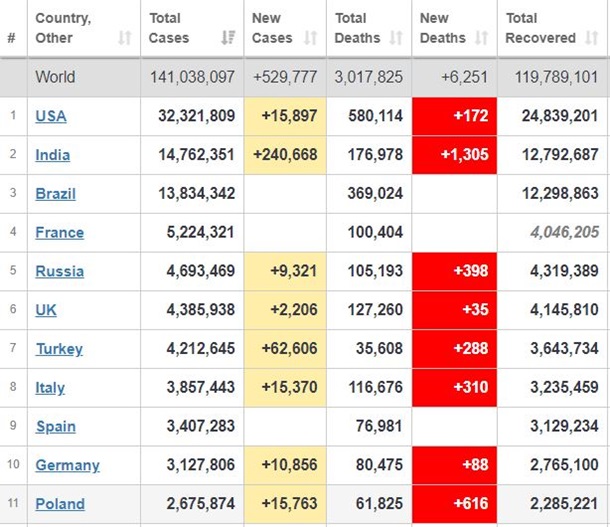Click Turkey's yellow +62,606 new cases cell

pyautogui.click(x=285, y=349)
